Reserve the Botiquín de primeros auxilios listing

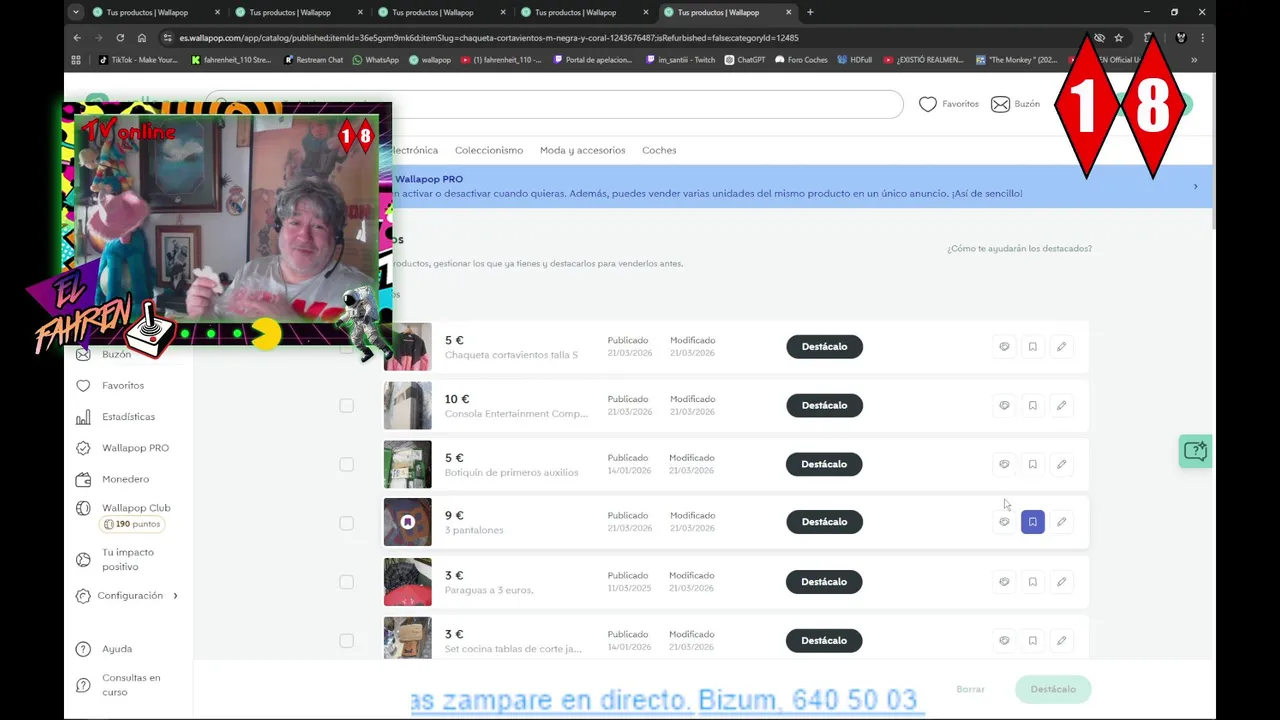click(x=1033, y=464)
